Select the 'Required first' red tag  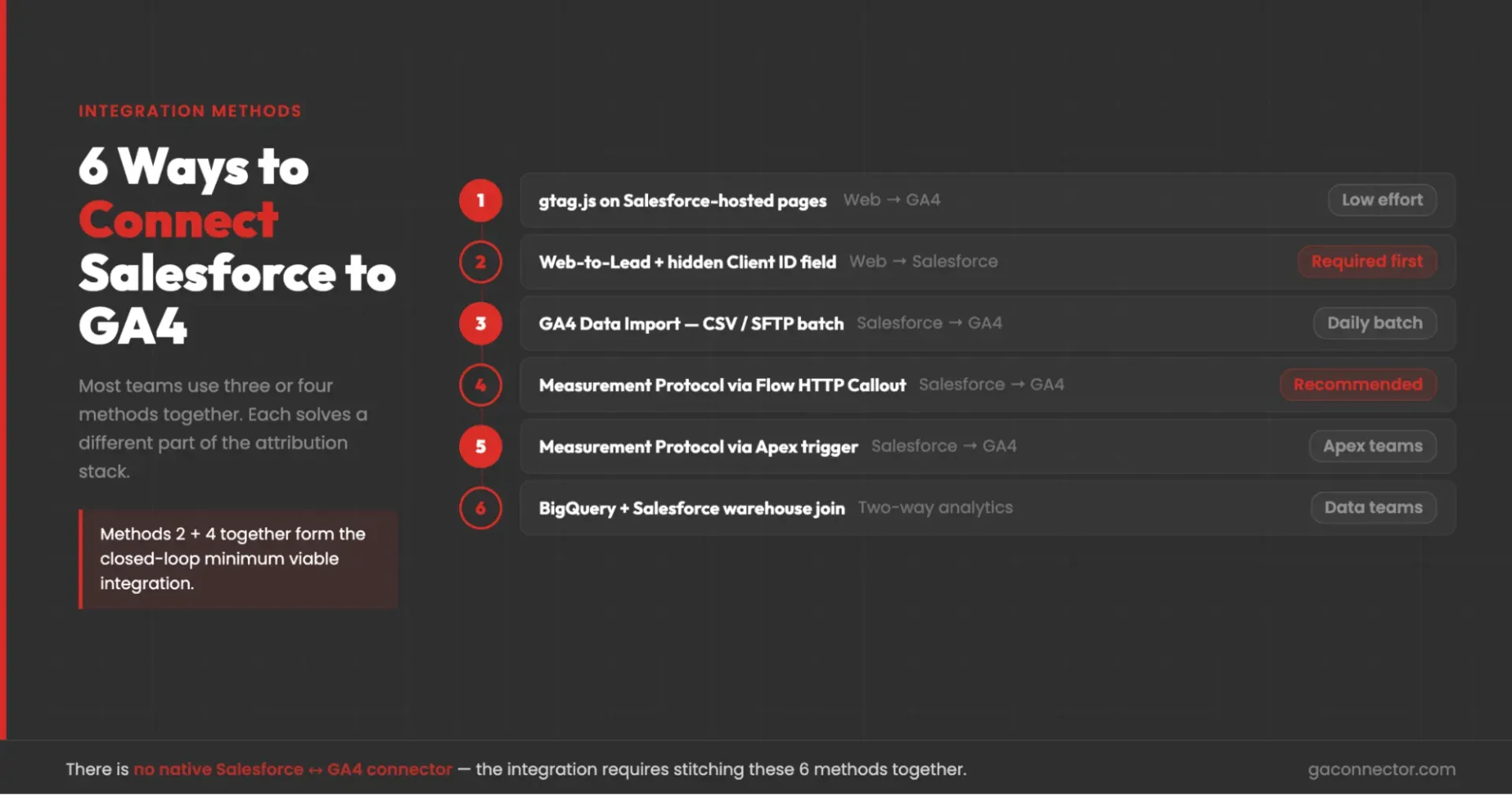click(x=1367, y=262)
